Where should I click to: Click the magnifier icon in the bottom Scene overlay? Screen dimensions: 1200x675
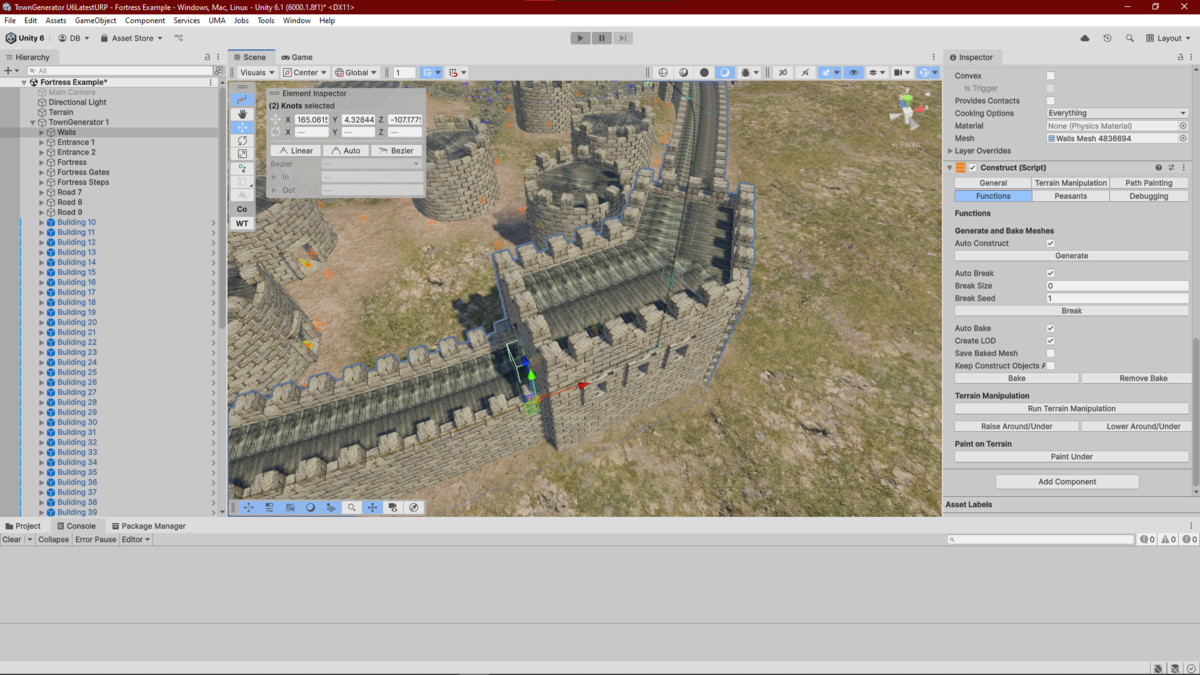coord(352,507)
